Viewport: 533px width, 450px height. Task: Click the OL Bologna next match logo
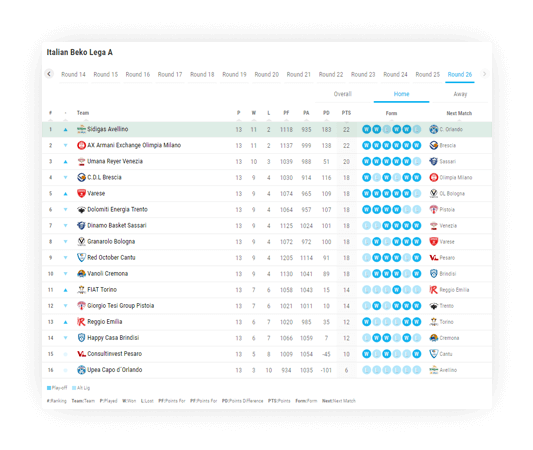433,193
